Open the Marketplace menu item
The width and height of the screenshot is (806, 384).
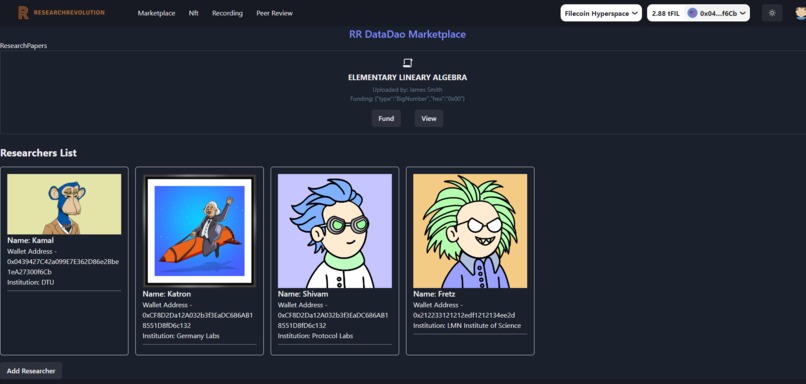[x=156, y=13]
